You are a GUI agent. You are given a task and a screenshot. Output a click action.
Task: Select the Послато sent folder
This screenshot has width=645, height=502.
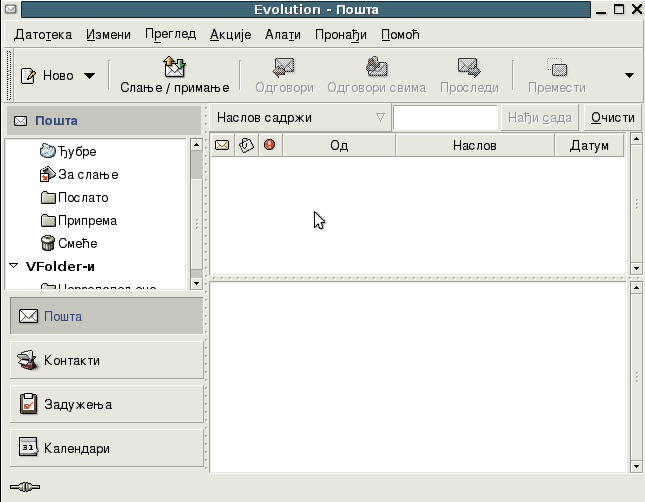click(x=83, y=198)
